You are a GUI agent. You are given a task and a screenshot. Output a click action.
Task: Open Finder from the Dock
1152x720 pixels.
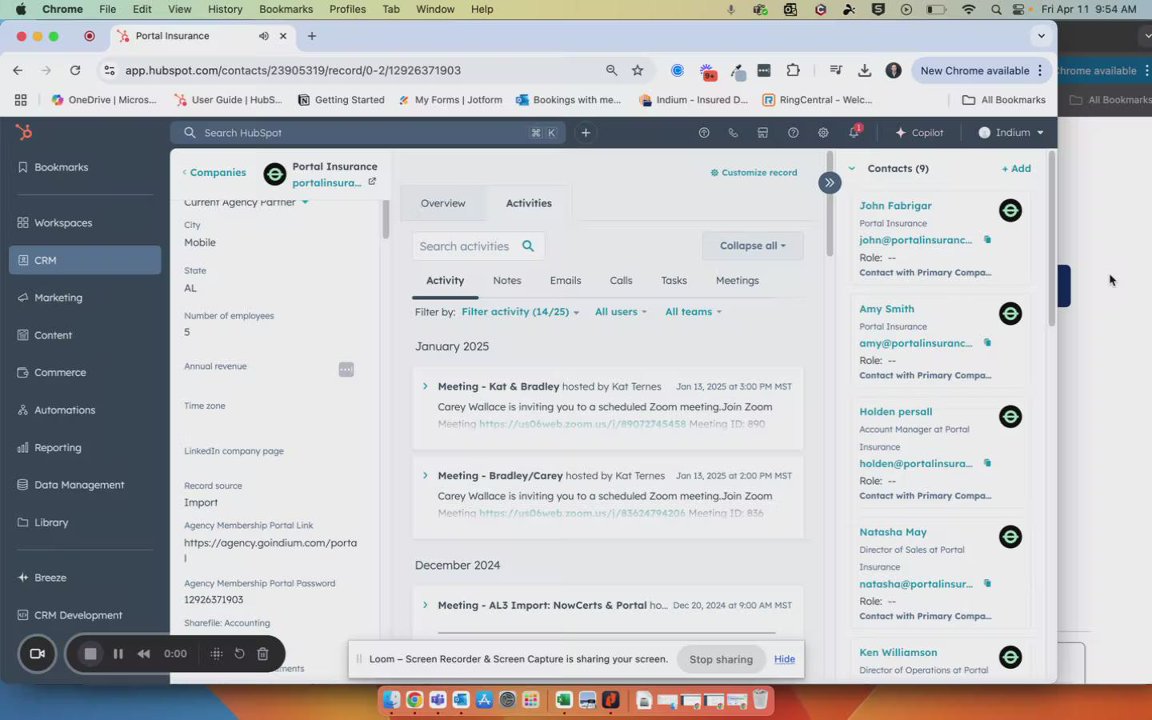[392, 700]
